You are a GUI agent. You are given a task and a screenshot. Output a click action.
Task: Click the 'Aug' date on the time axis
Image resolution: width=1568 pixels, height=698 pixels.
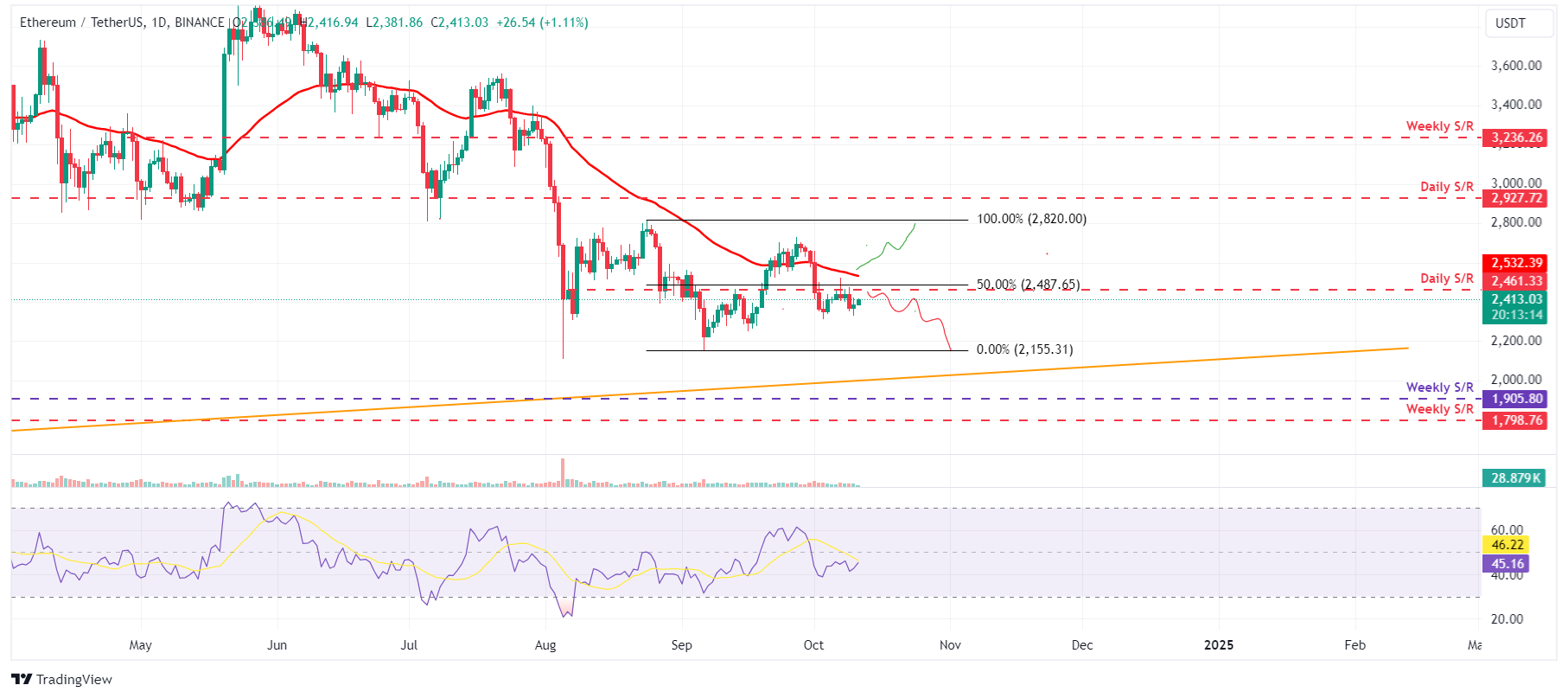[x=545, y=645]
